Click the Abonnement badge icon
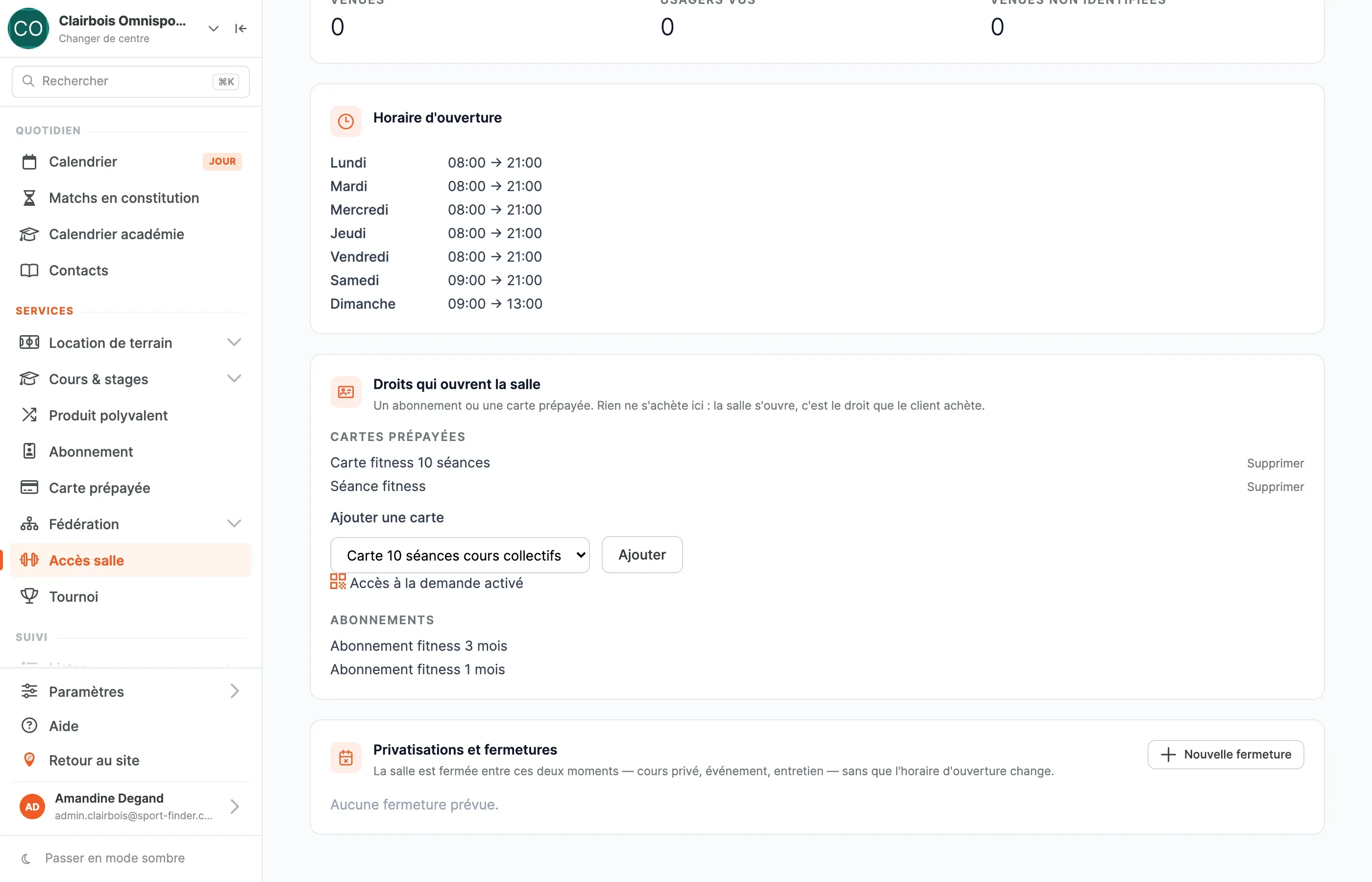1372x882 pixels. pyautogui.click(x=29, y=451)
